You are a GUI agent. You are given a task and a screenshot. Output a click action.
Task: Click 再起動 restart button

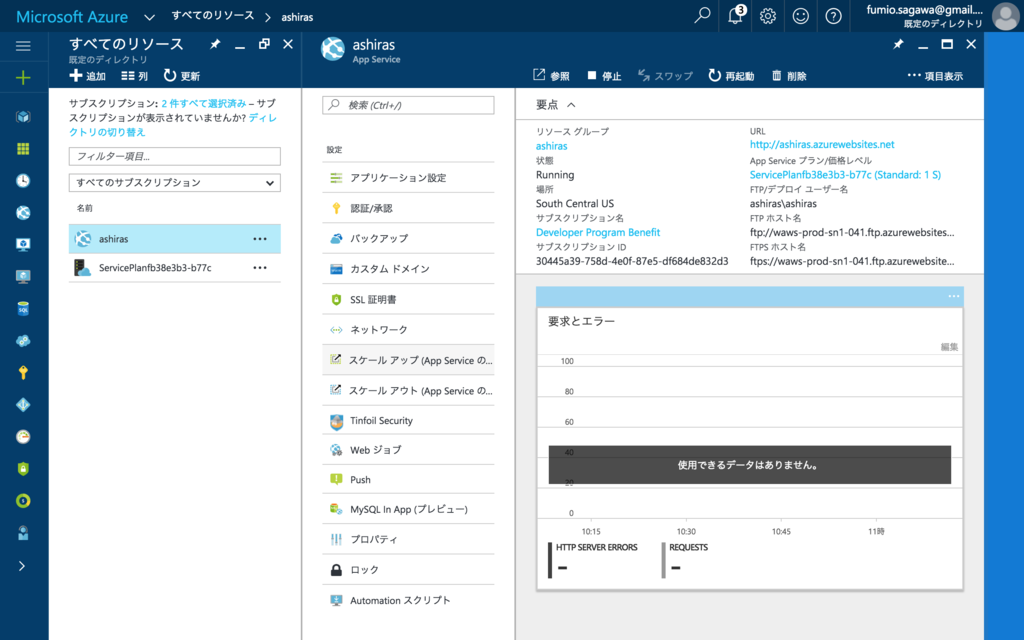[731, 76]
